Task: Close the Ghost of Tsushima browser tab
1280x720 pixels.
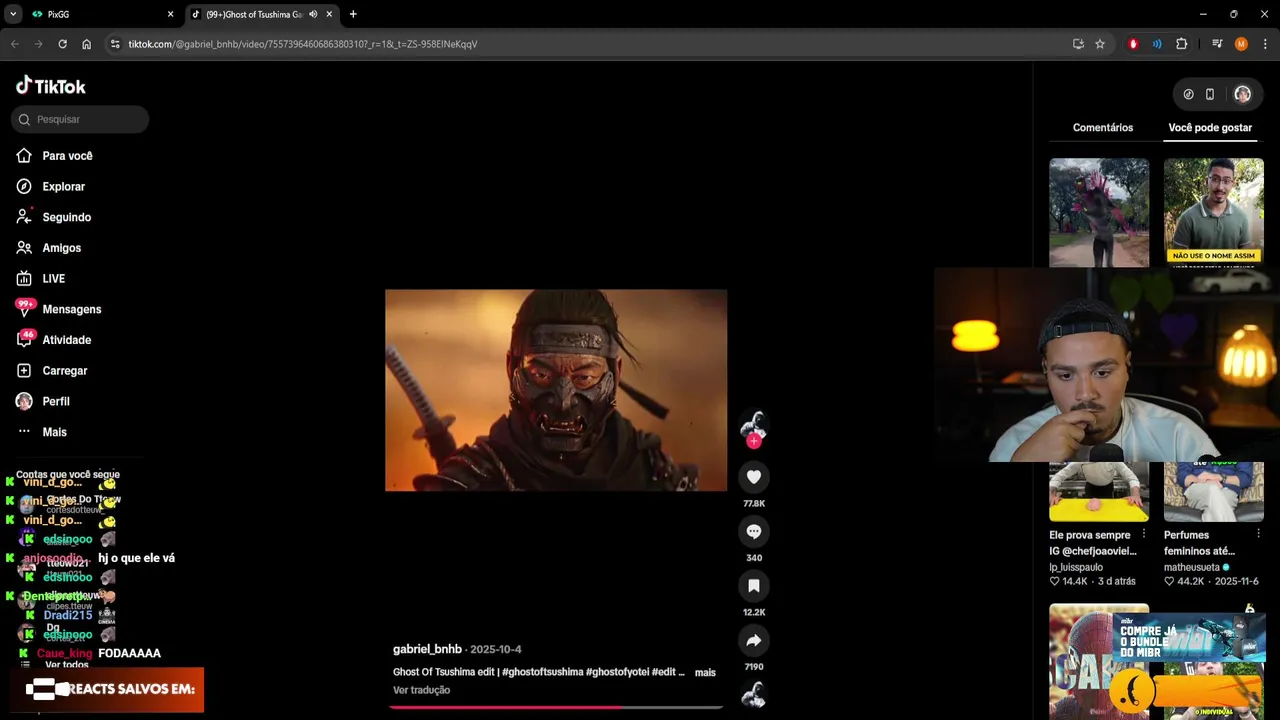Action: 329,14
